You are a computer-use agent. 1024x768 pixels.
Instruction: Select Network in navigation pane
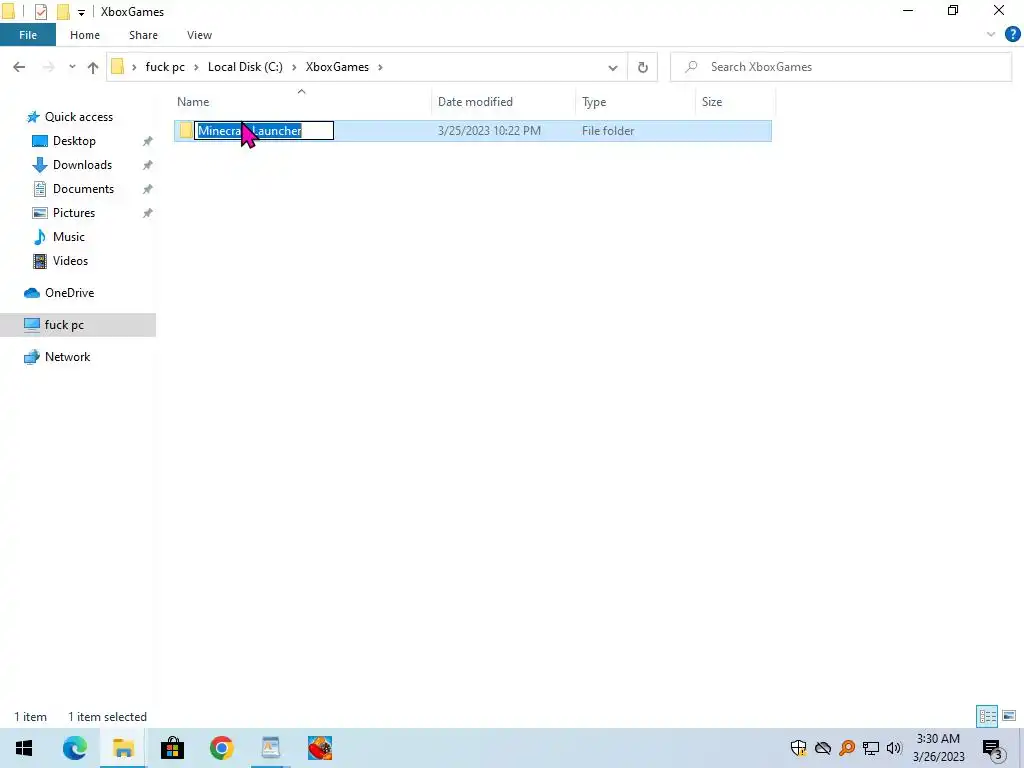67,357
